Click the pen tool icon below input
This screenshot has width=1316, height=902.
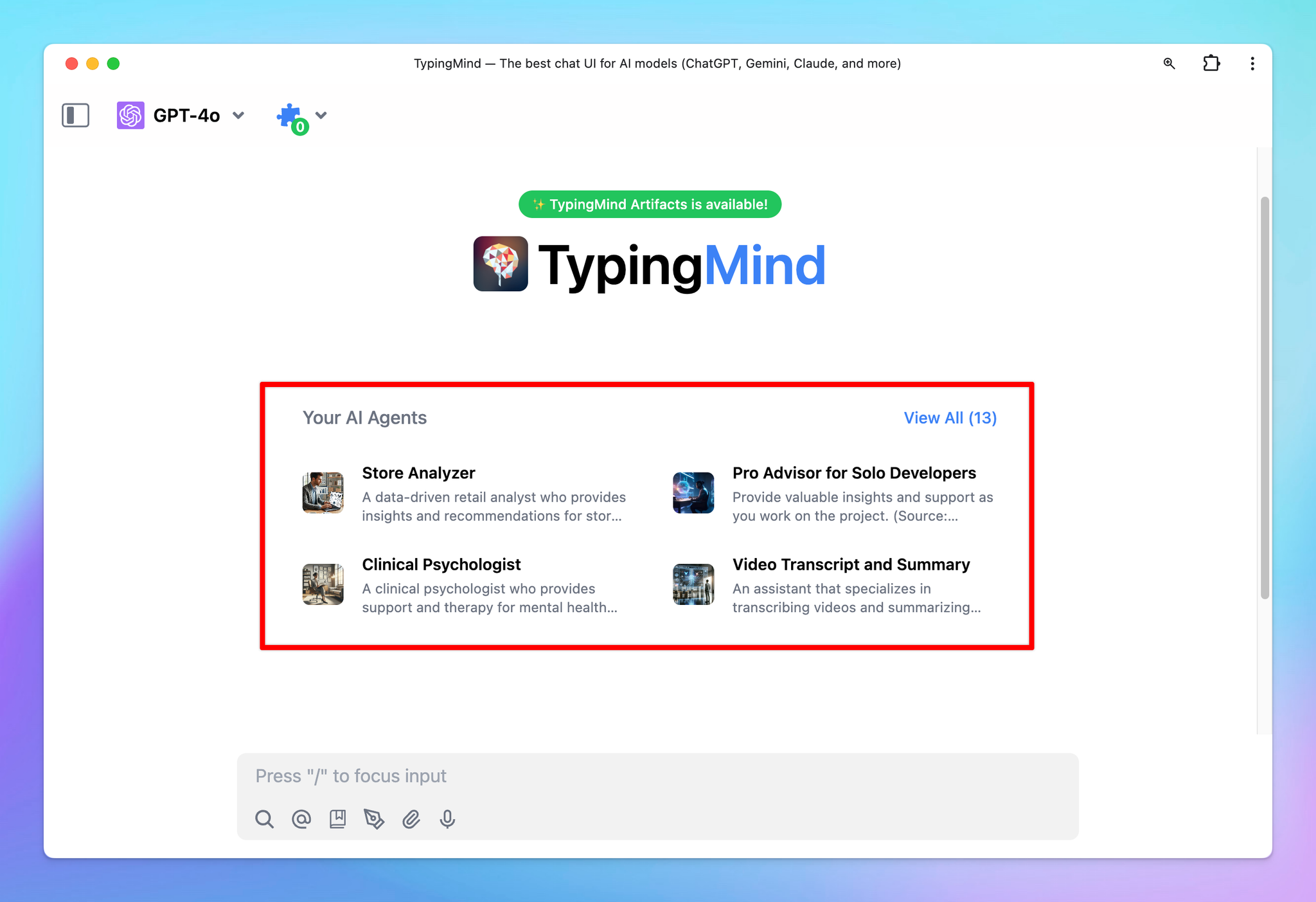point(374,819)
